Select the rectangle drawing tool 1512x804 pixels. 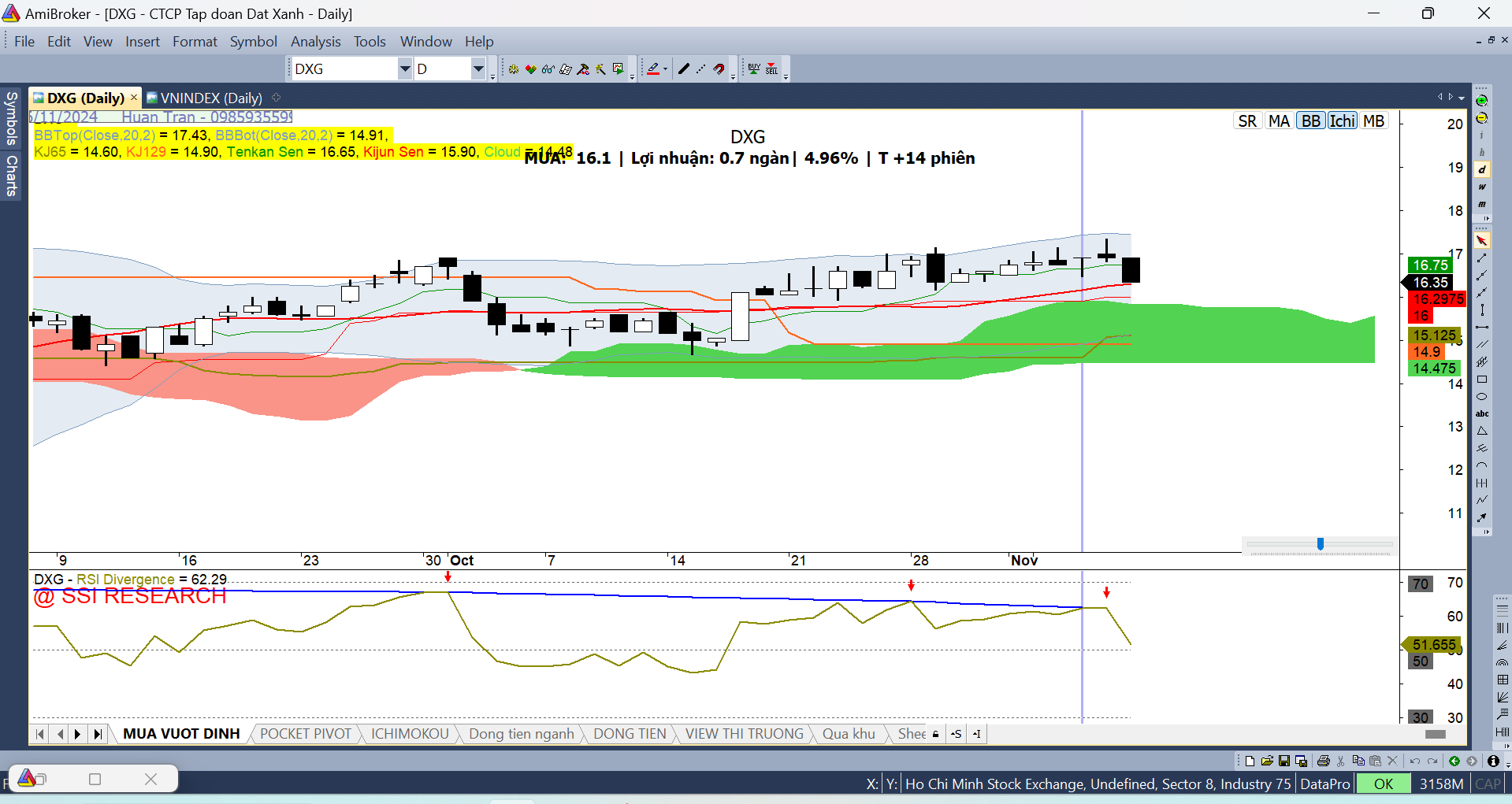1482,379
